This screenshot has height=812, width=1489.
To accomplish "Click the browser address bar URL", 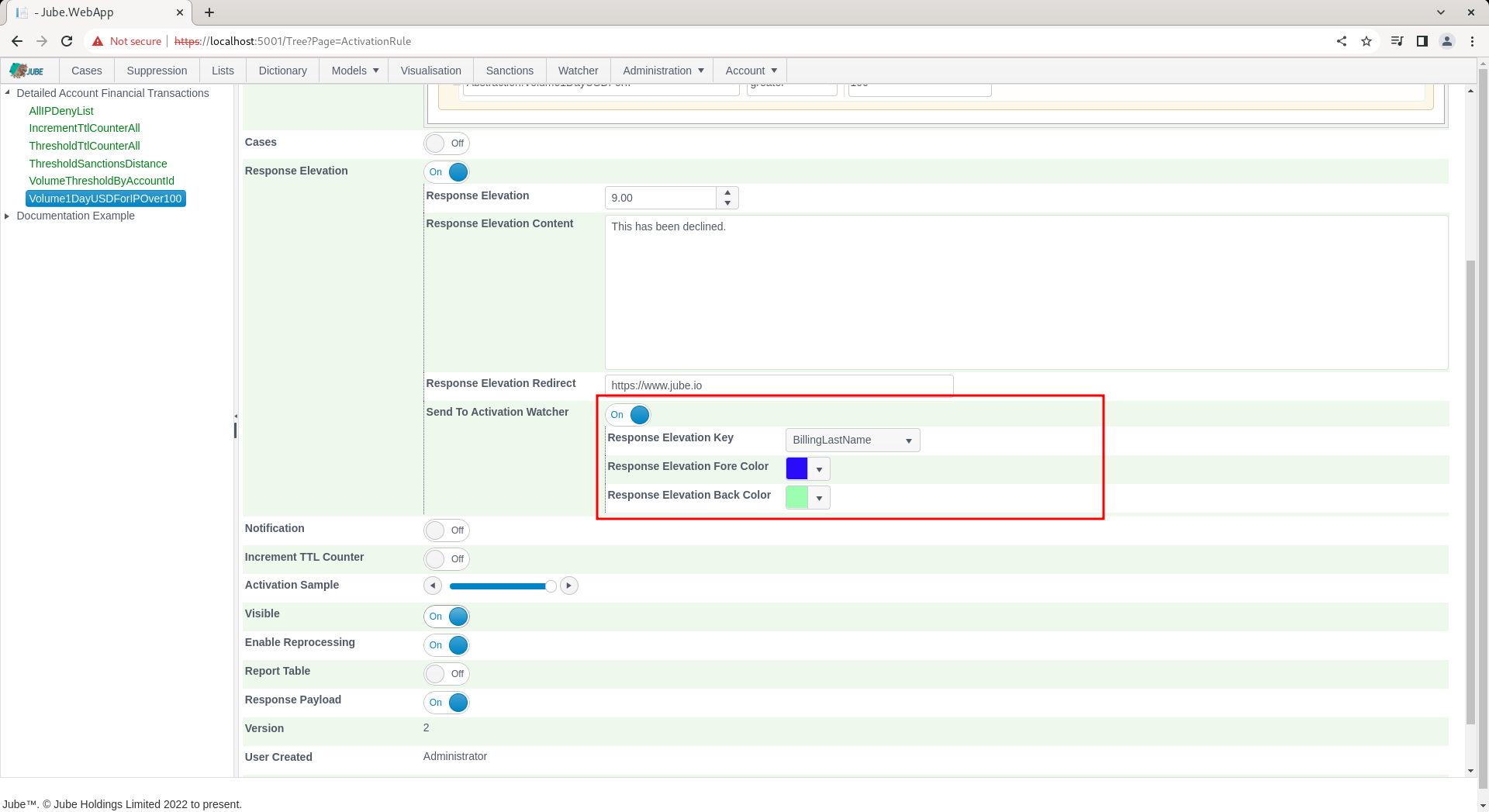I will tap(293, 41).
